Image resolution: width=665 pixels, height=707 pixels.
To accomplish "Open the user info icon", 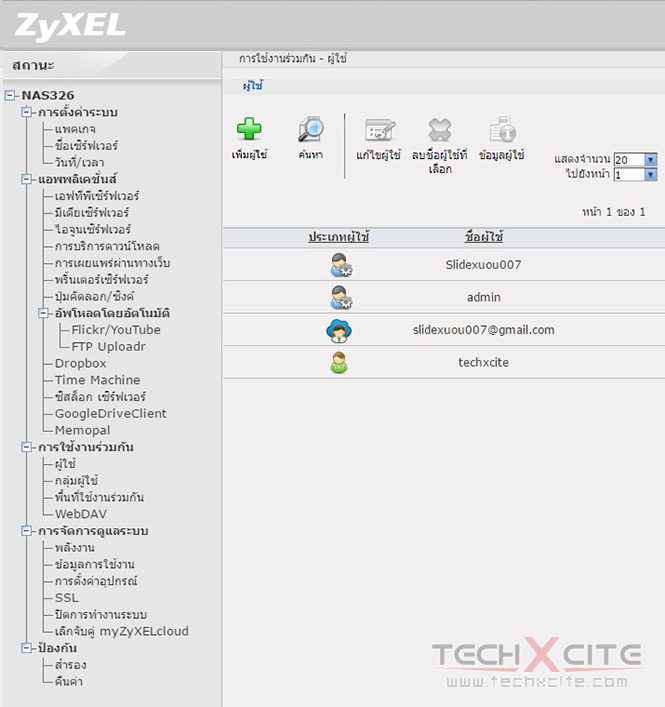I will (502, 130).
